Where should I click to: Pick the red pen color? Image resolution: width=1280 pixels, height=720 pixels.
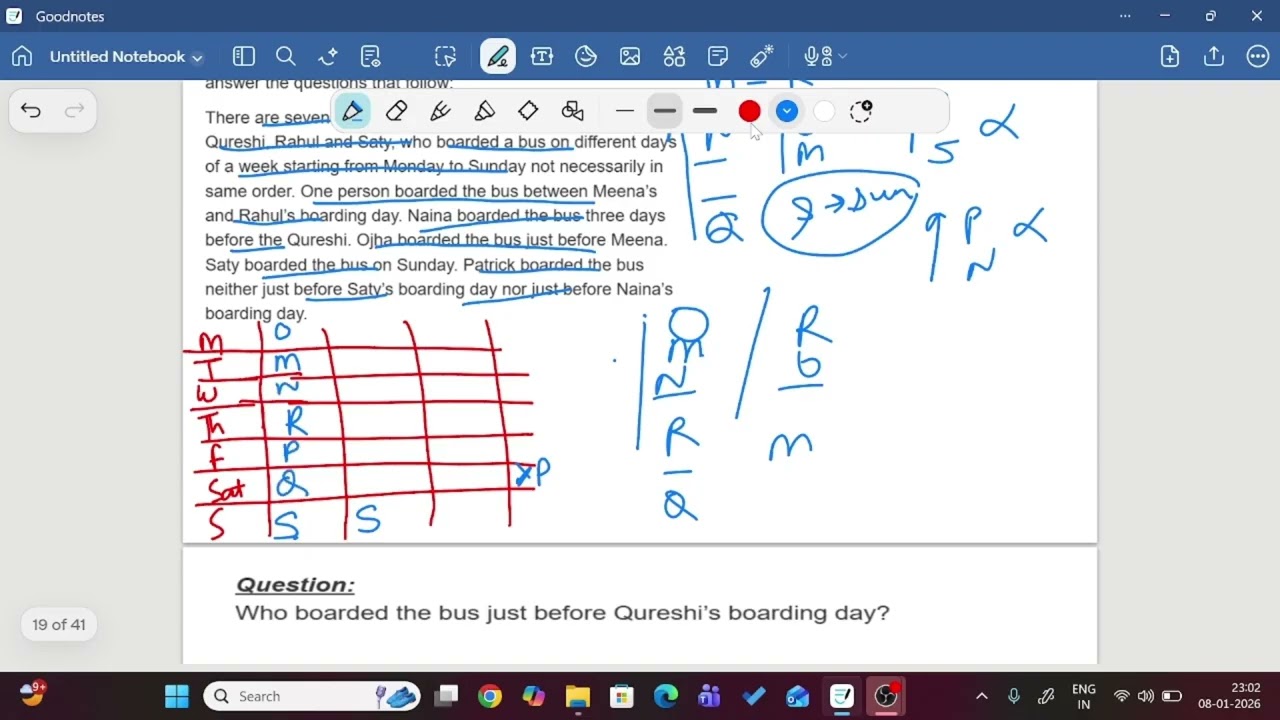(x=749, y=112)
